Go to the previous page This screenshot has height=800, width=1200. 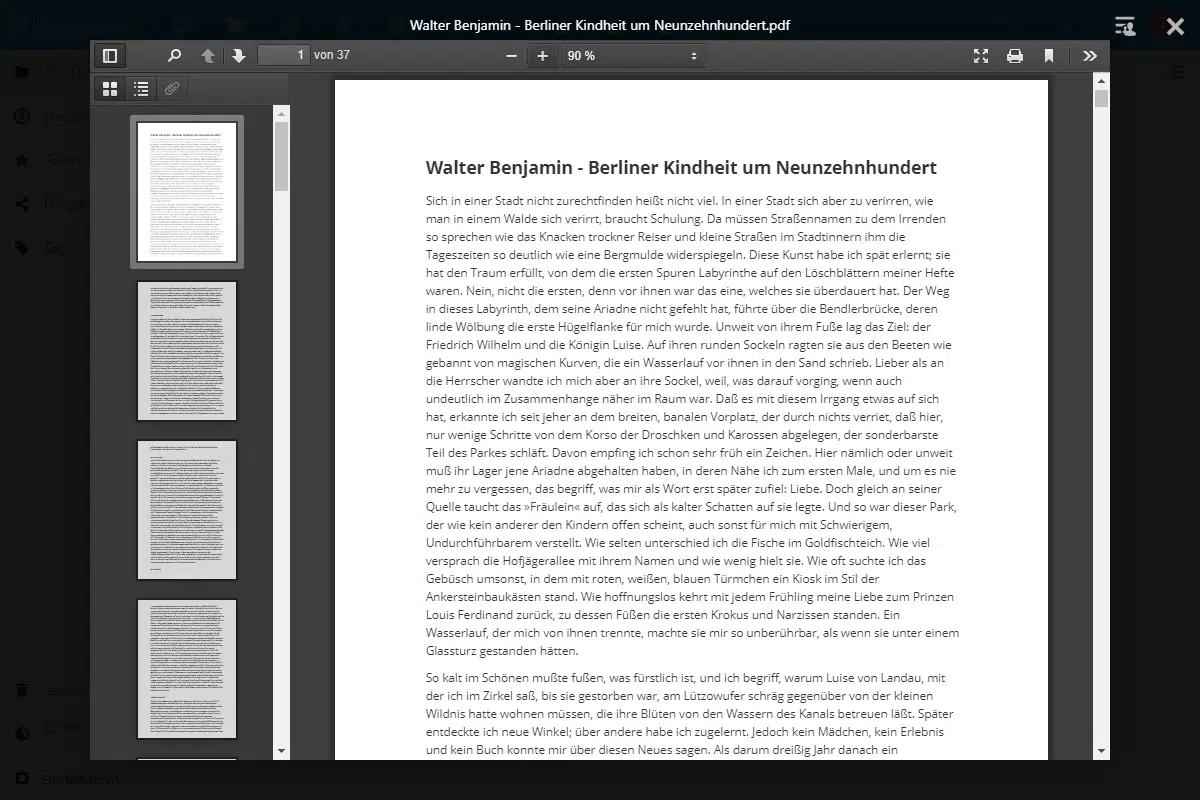208,56
